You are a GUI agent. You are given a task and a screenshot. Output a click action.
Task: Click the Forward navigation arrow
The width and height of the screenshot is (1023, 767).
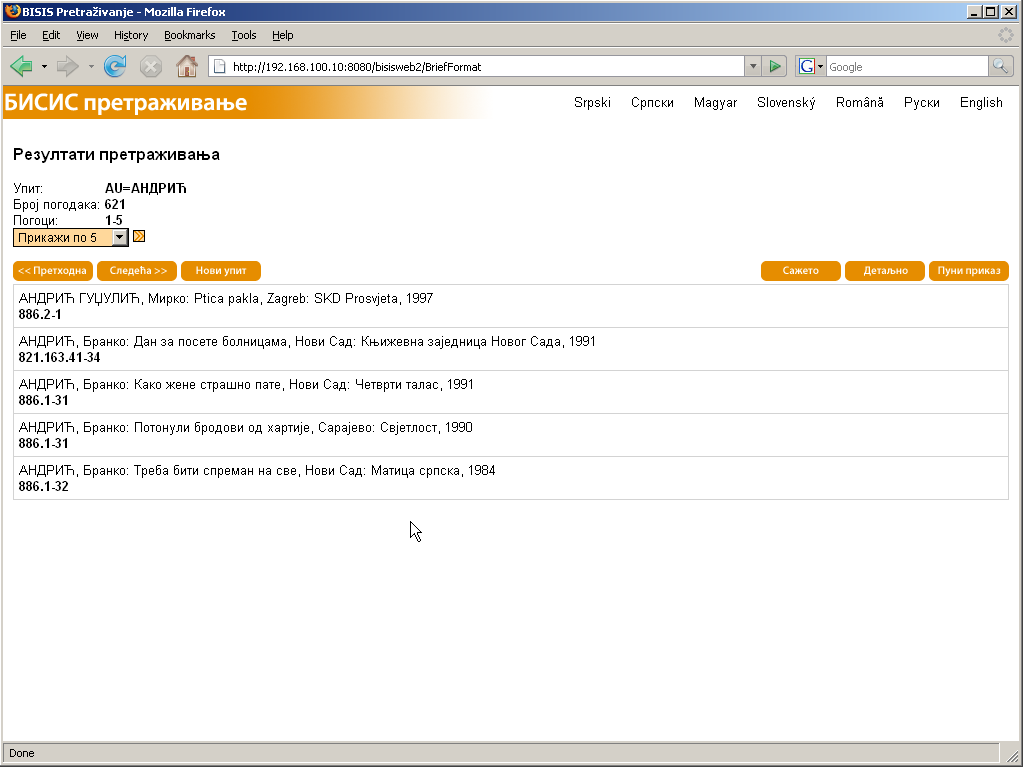click(67, 67)
